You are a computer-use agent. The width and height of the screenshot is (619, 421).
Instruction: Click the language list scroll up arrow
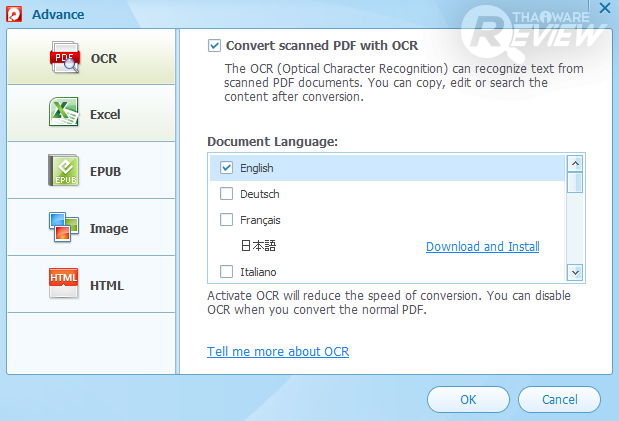(x=575, y=163)
